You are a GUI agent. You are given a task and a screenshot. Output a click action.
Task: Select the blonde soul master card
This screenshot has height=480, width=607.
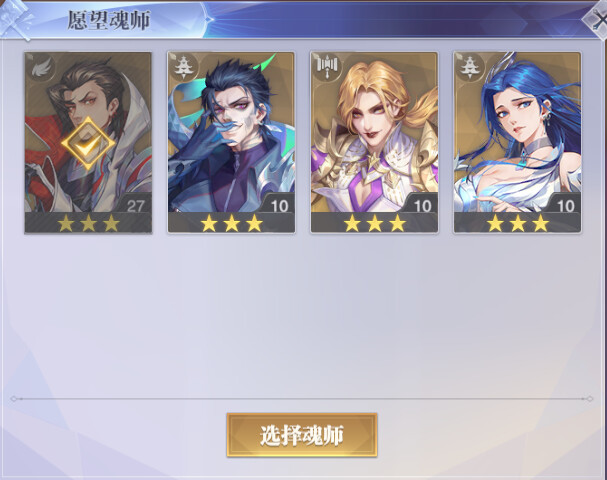point(374,143)
